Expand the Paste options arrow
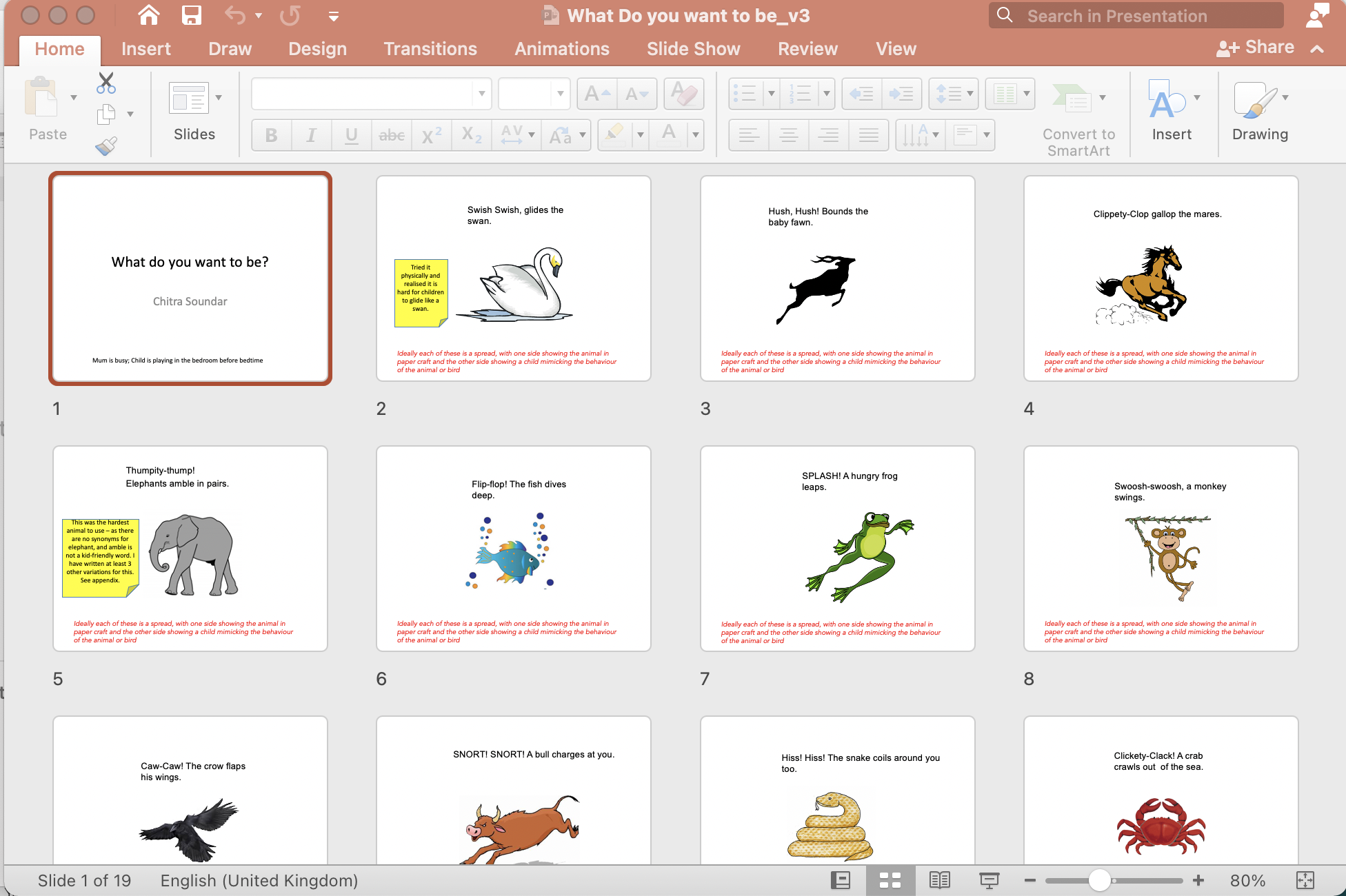Viewport: 1346px width, 896px height. (74, 97)
